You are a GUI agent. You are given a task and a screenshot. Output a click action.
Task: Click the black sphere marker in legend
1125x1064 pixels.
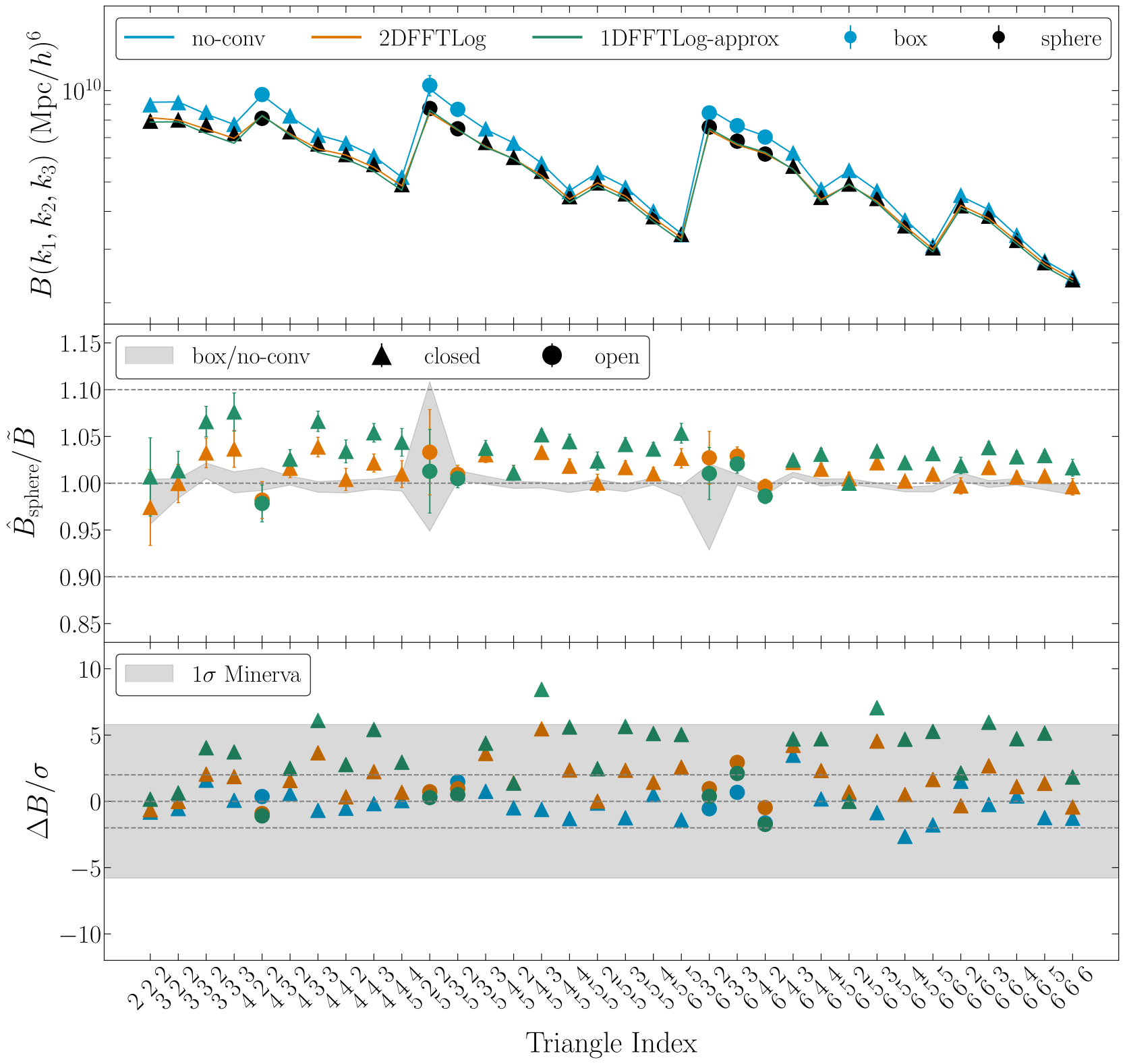pos(998,38)
